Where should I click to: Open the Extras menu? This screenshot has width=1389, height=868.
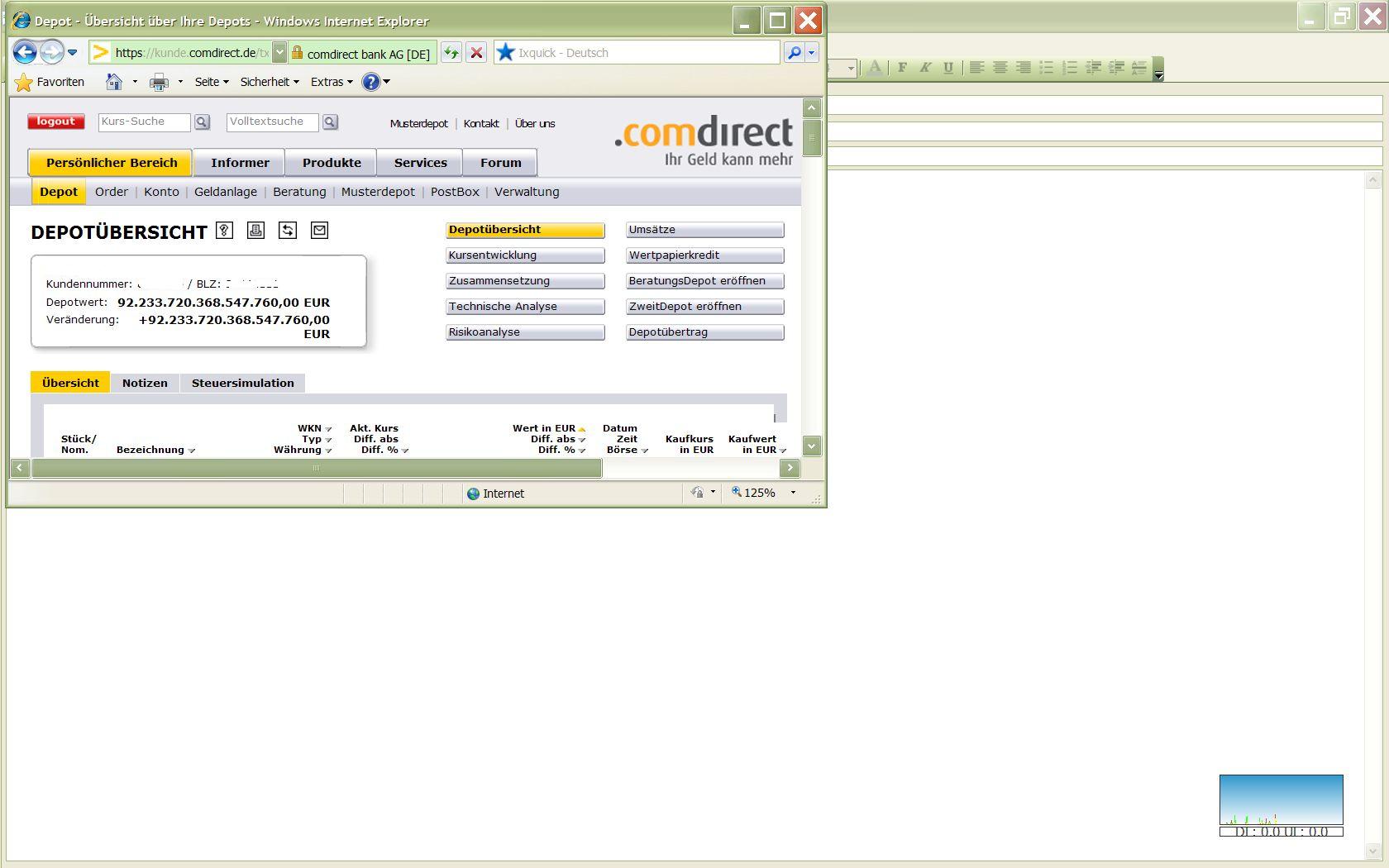coord(332,82)
